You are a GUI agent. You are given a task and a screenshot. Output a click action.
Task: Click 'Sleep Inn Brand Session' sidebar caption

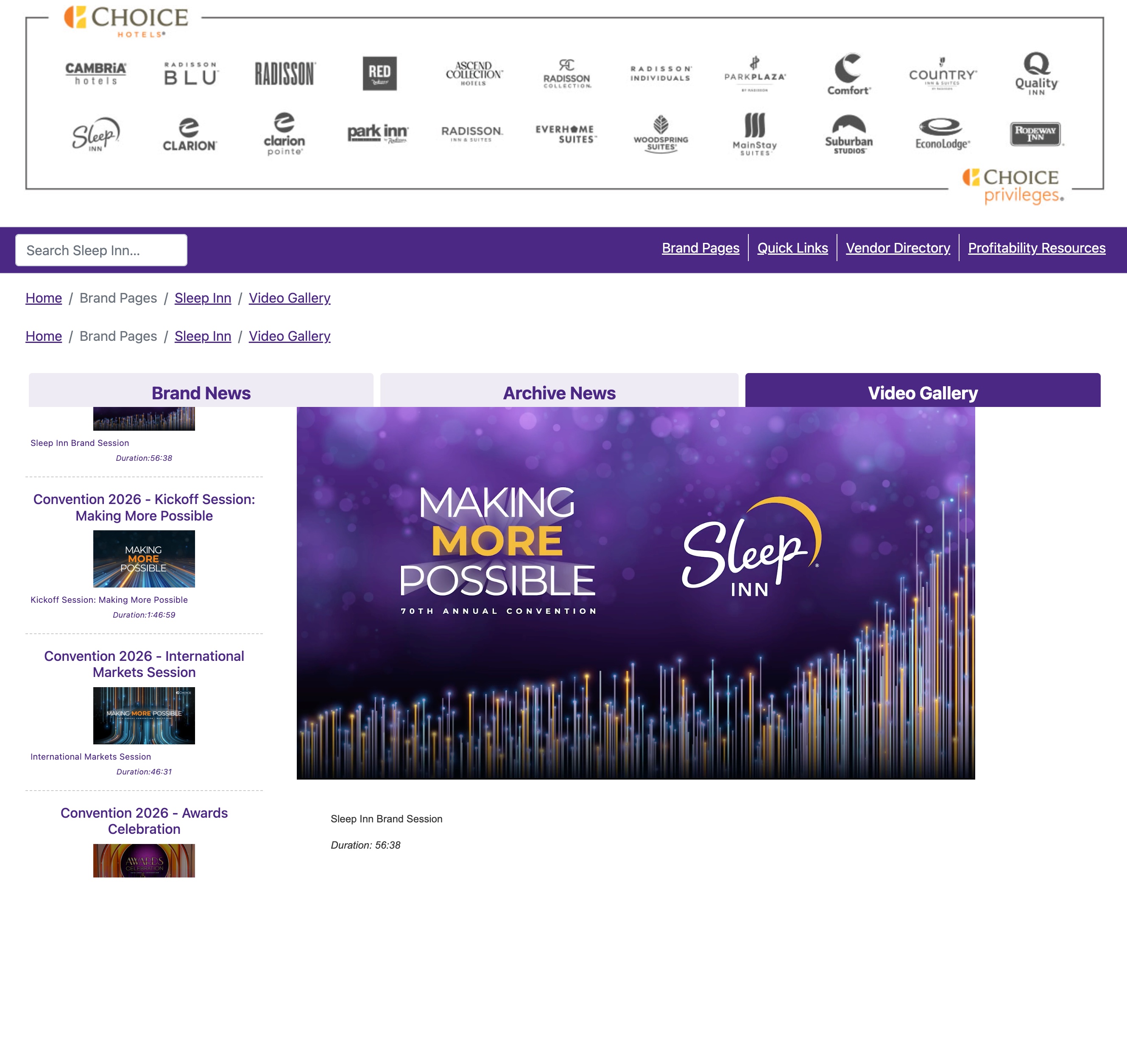click(79, 443)
